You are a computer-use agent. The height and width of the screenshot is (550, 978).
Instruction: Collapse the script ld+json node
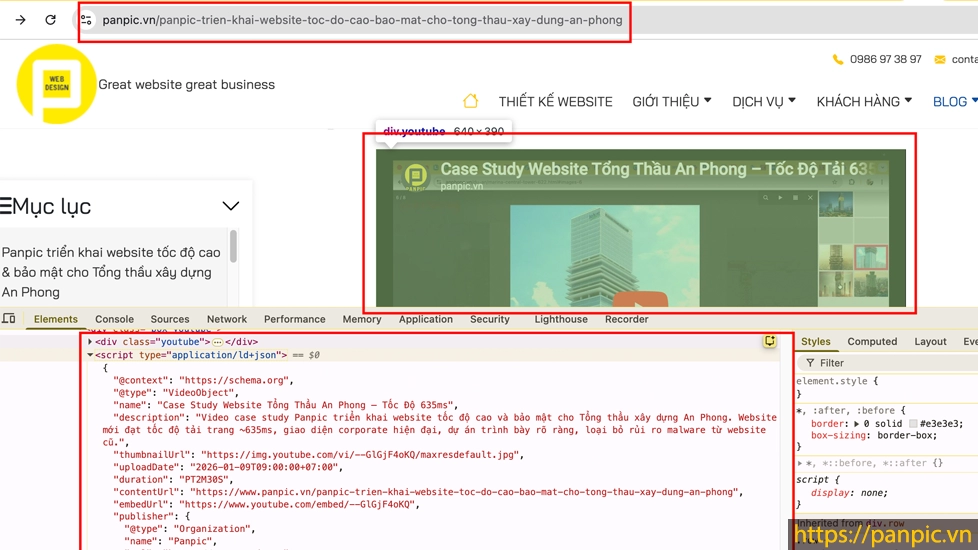90,355
